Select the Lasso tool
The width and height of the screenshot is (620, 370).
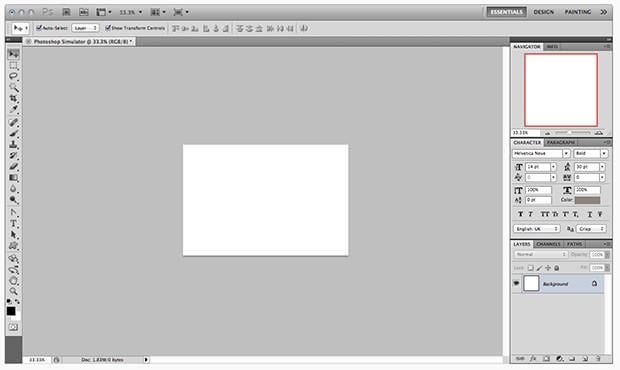coord(13,76)
